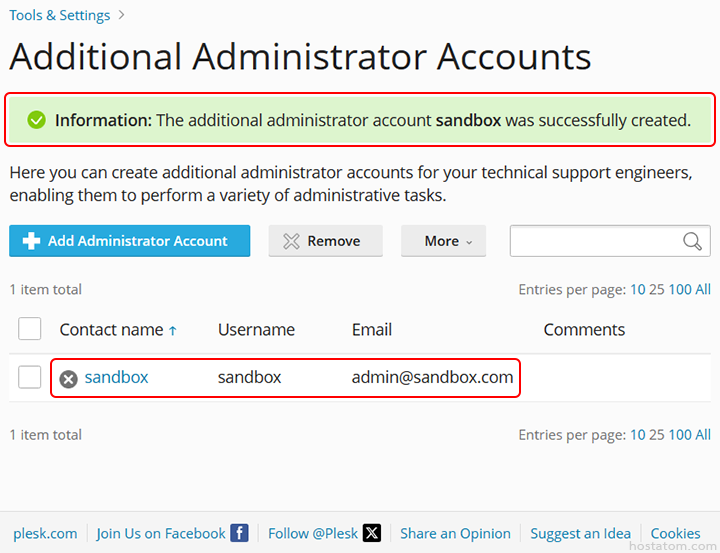The height and width of the screenshot is (553, 720).
Task: Check the sandbox row checkbox
Action: 30,377
